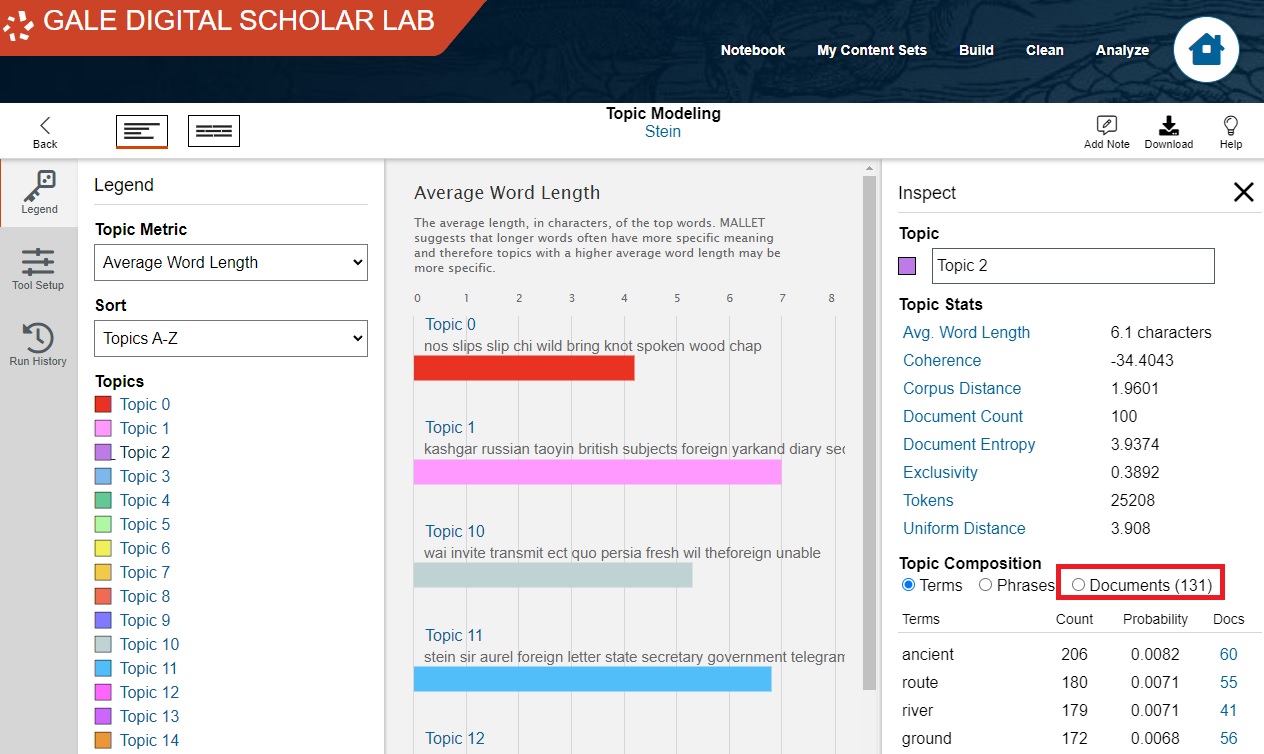This screenshot has width=1264, height=754.
Task: Open the Tool Setup sidebar panel
Action: [38, 269]
